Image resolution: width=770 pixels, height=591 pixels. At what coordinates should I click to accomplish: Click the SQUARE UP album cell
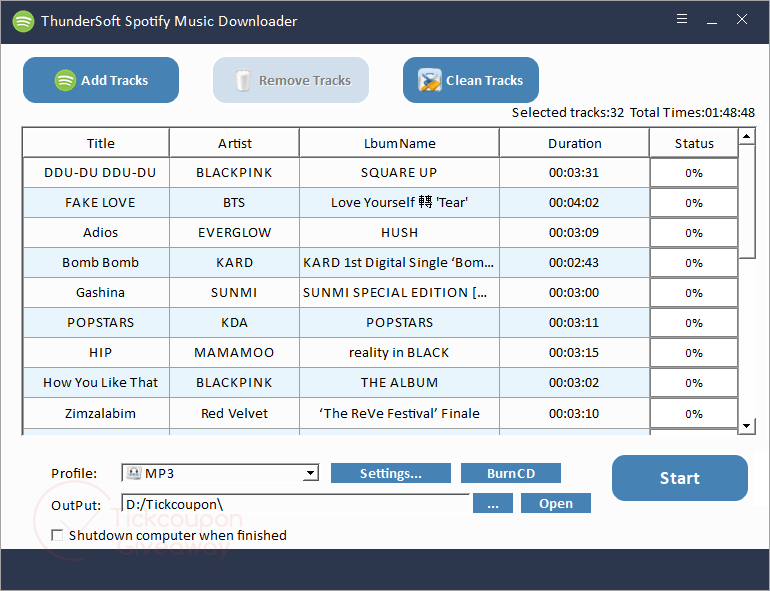[x=399, y=172]
